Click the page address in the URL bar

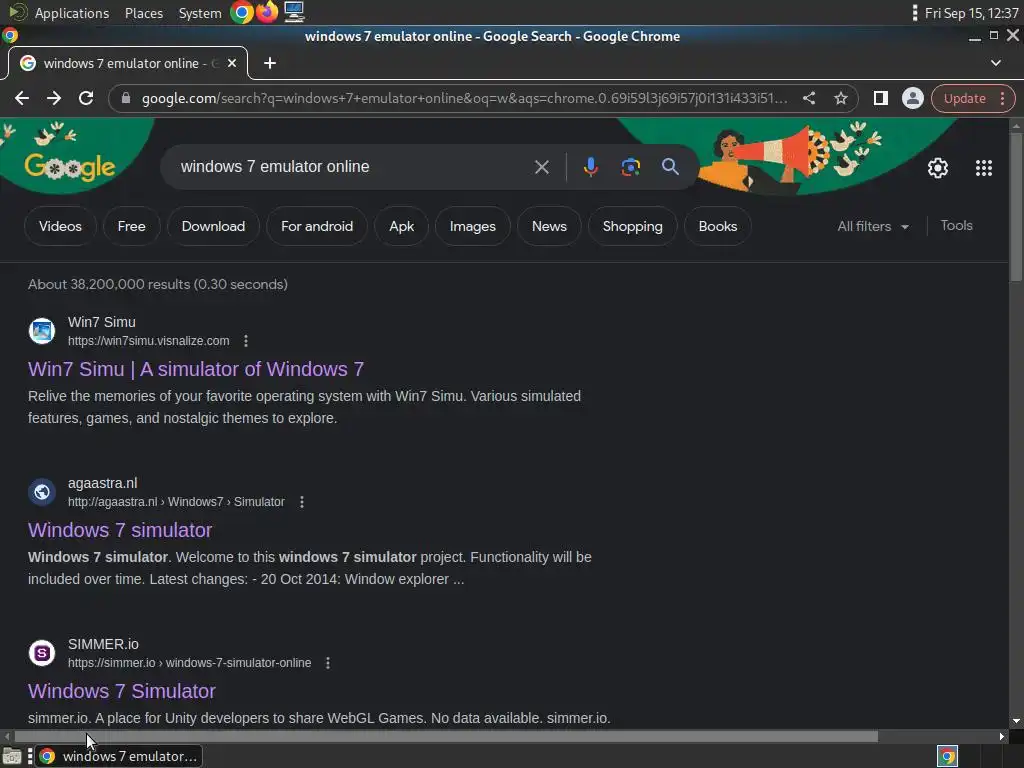click(464, 98)
